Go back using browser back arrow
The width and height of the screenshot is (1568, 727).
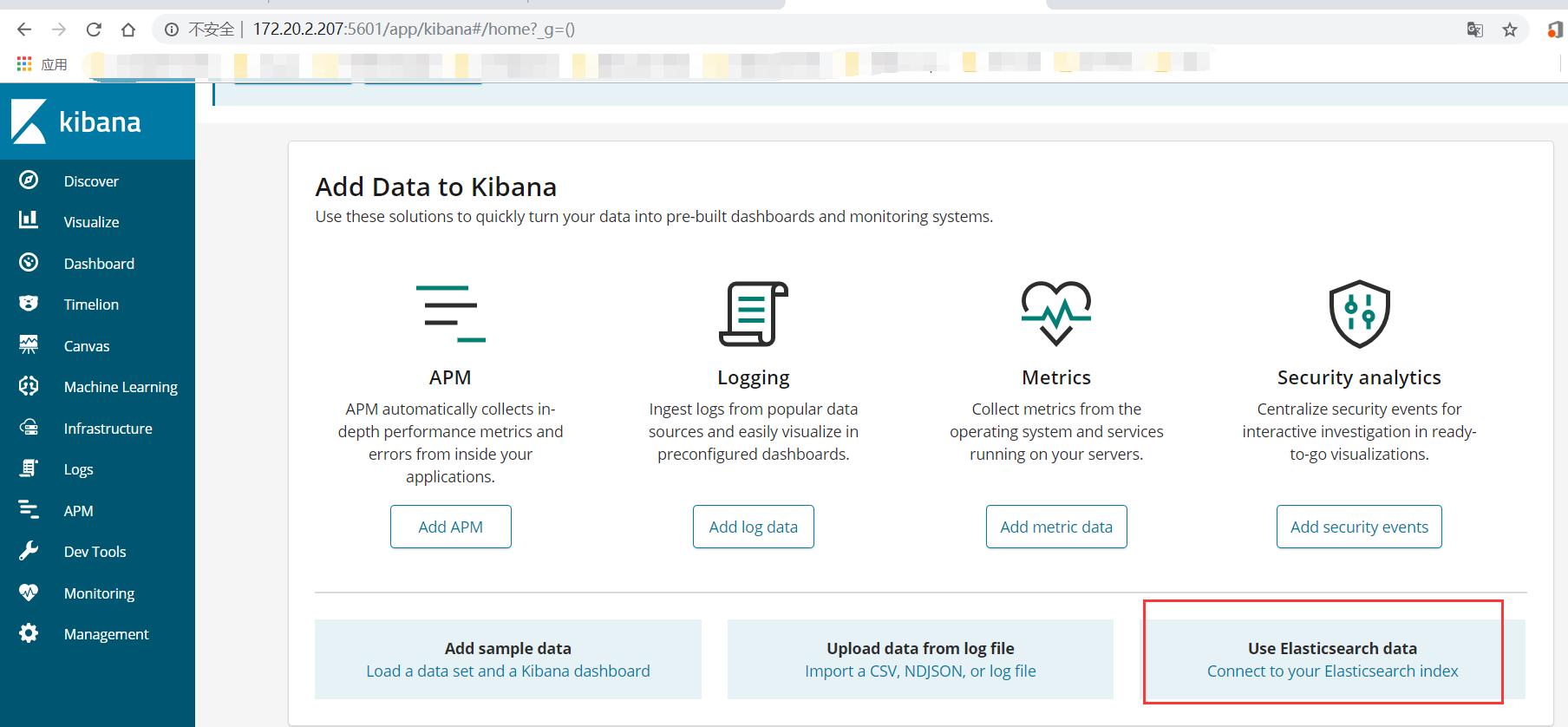pos(24,29)
